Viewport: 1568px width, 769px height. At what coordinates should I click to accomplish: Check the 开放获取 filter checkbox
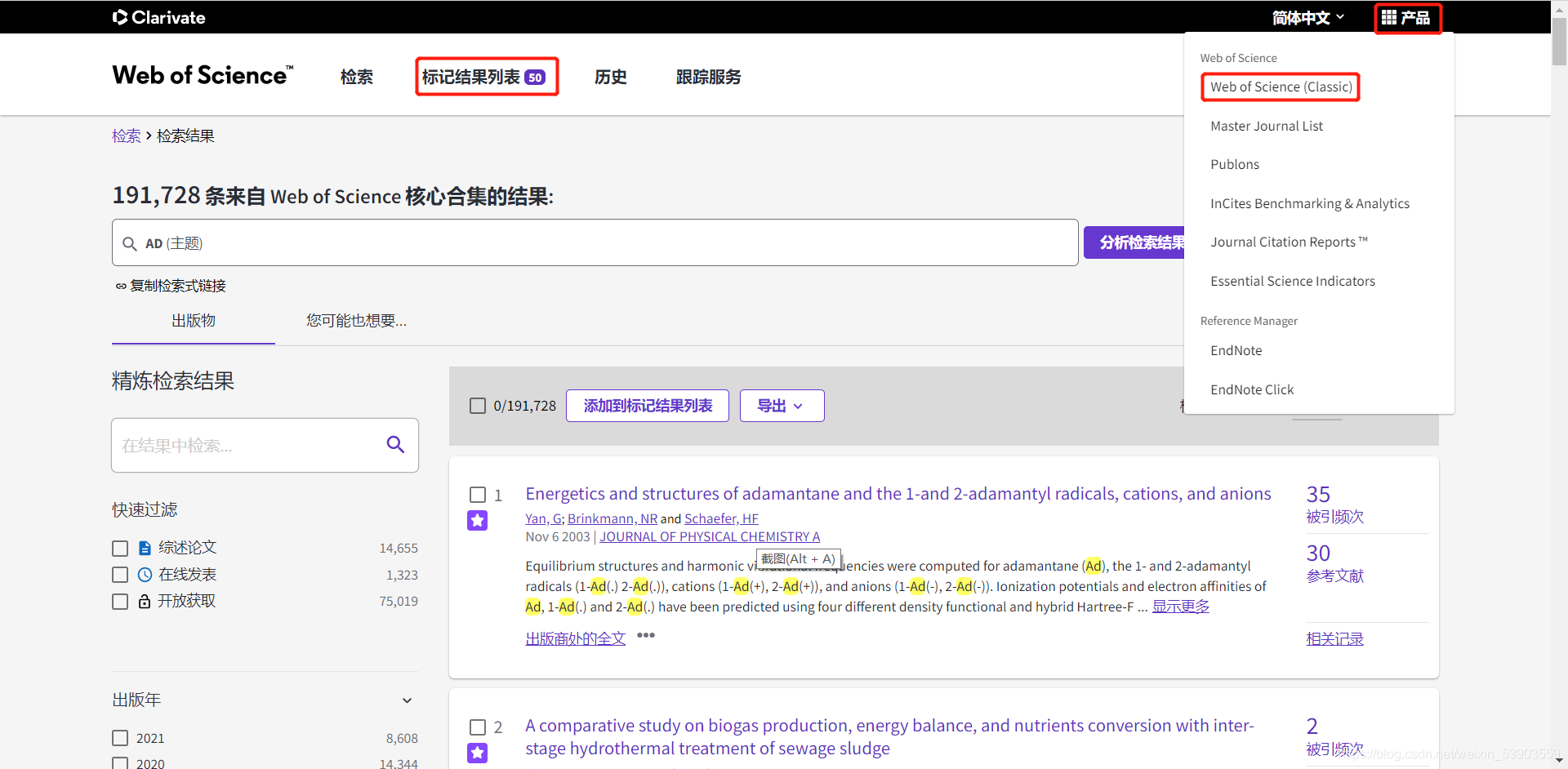coord(120,602)
